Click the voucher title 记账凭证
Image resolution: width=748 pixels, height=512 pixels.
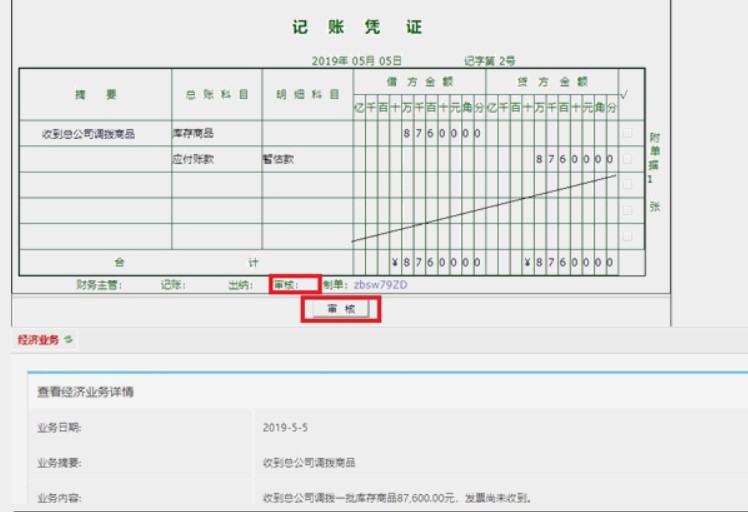pos(357,27)
